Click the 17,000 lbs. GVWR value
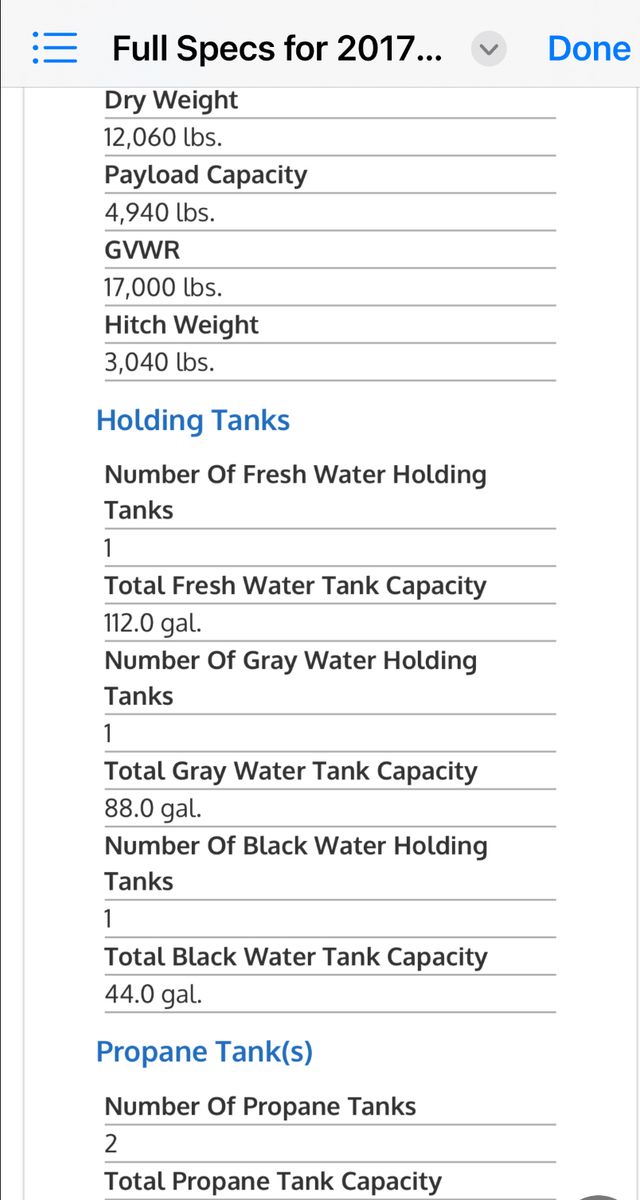640x1200 pixels. (x=163, y=288)
